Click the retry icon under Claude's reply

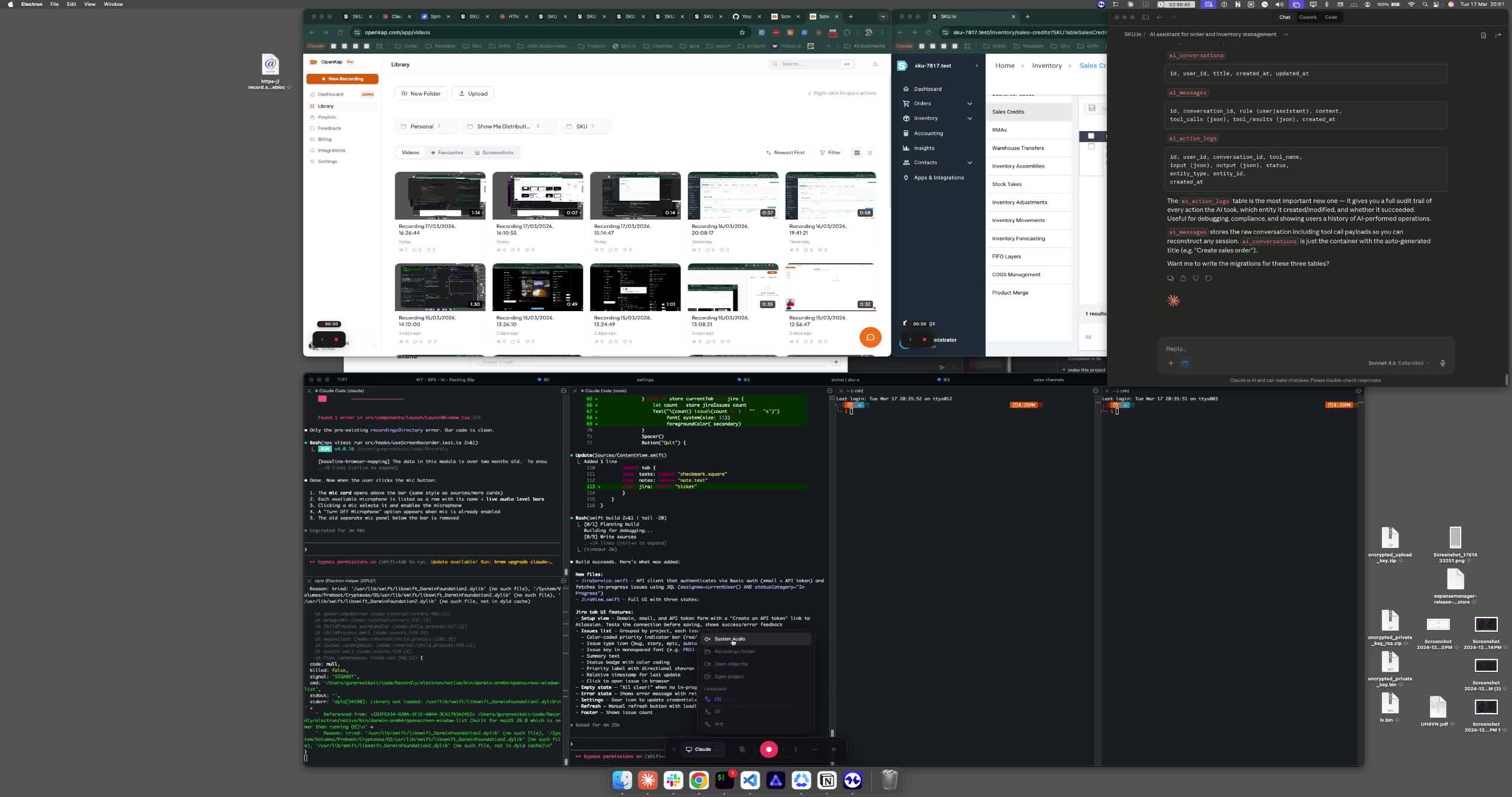(1208, 278)
